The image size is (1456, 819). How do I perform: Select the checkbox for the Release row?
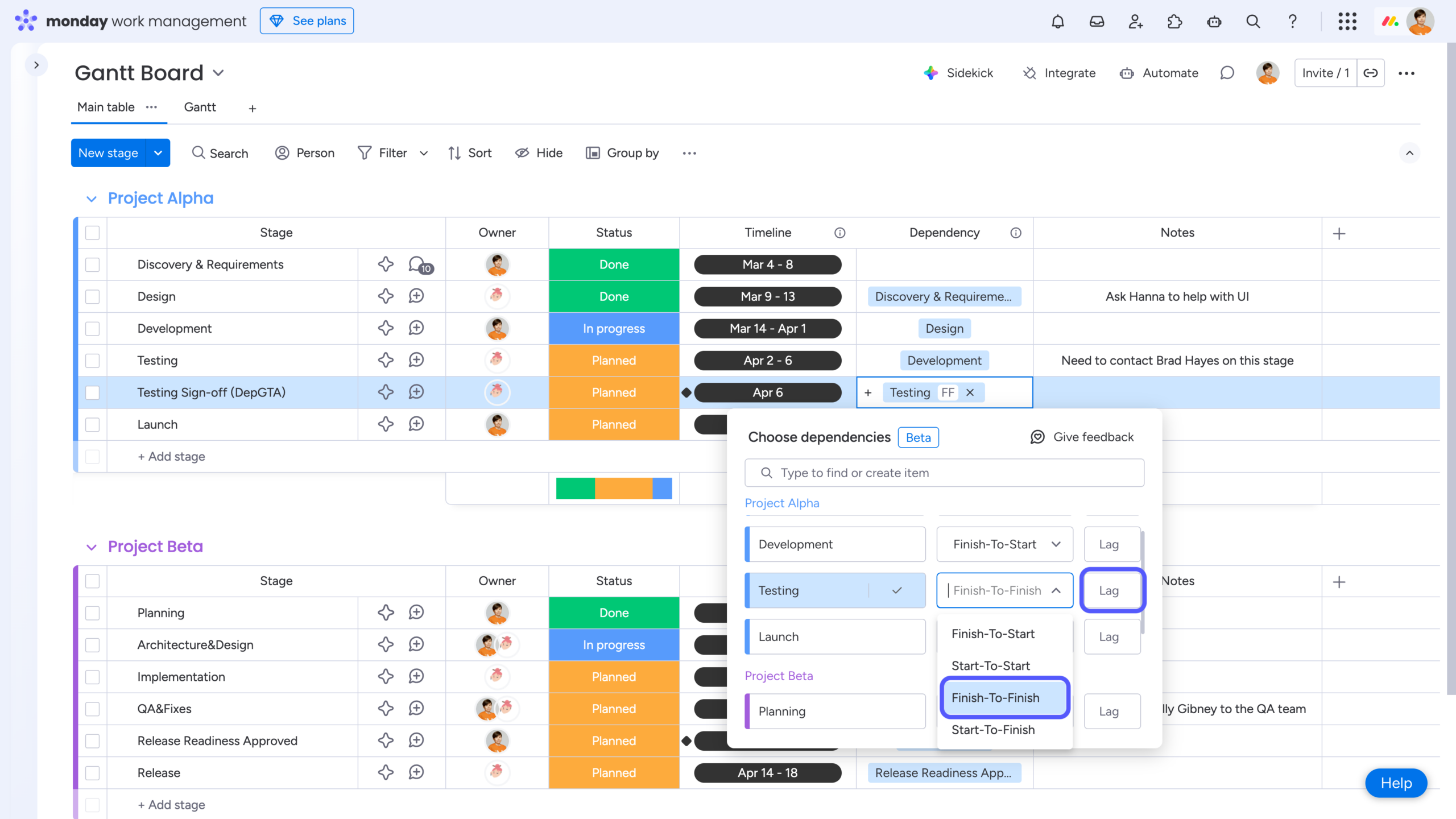(x=92, y=773)
